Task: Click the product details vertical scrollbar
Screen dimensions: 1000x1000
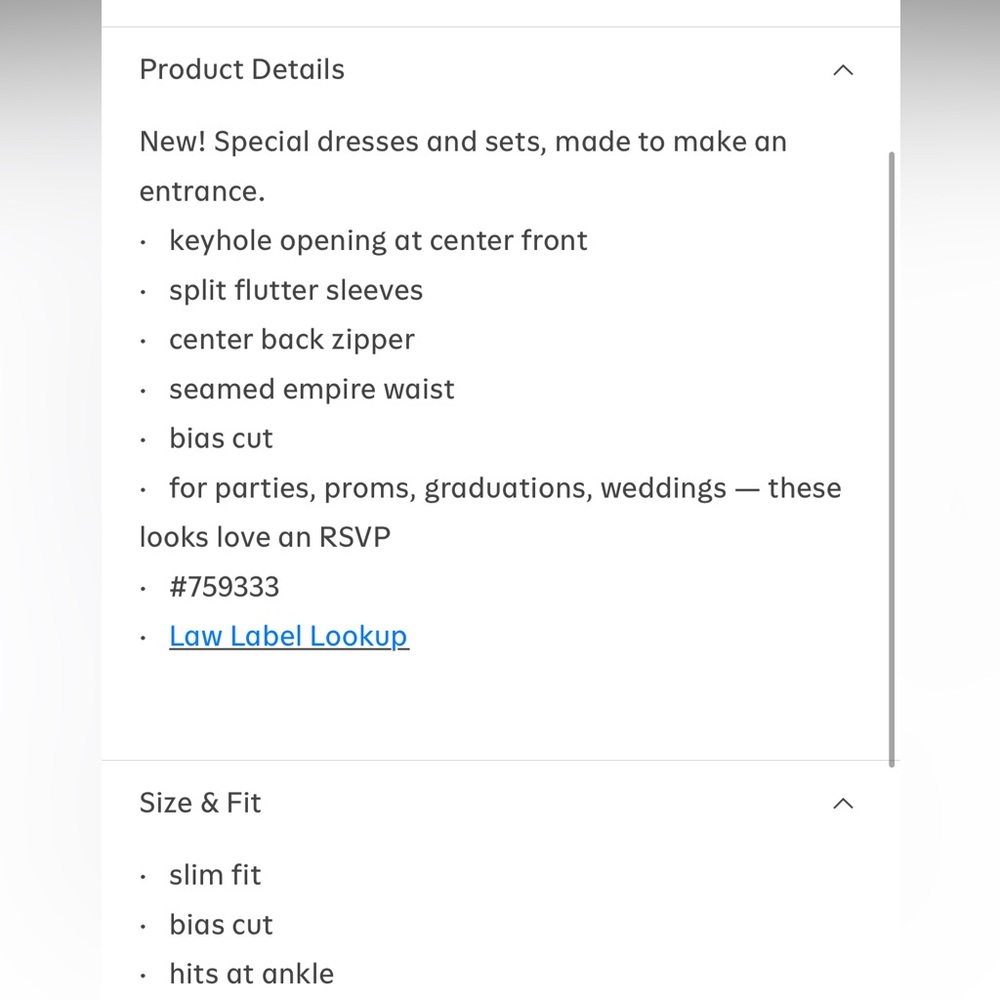Action: (x=891, y=459)
